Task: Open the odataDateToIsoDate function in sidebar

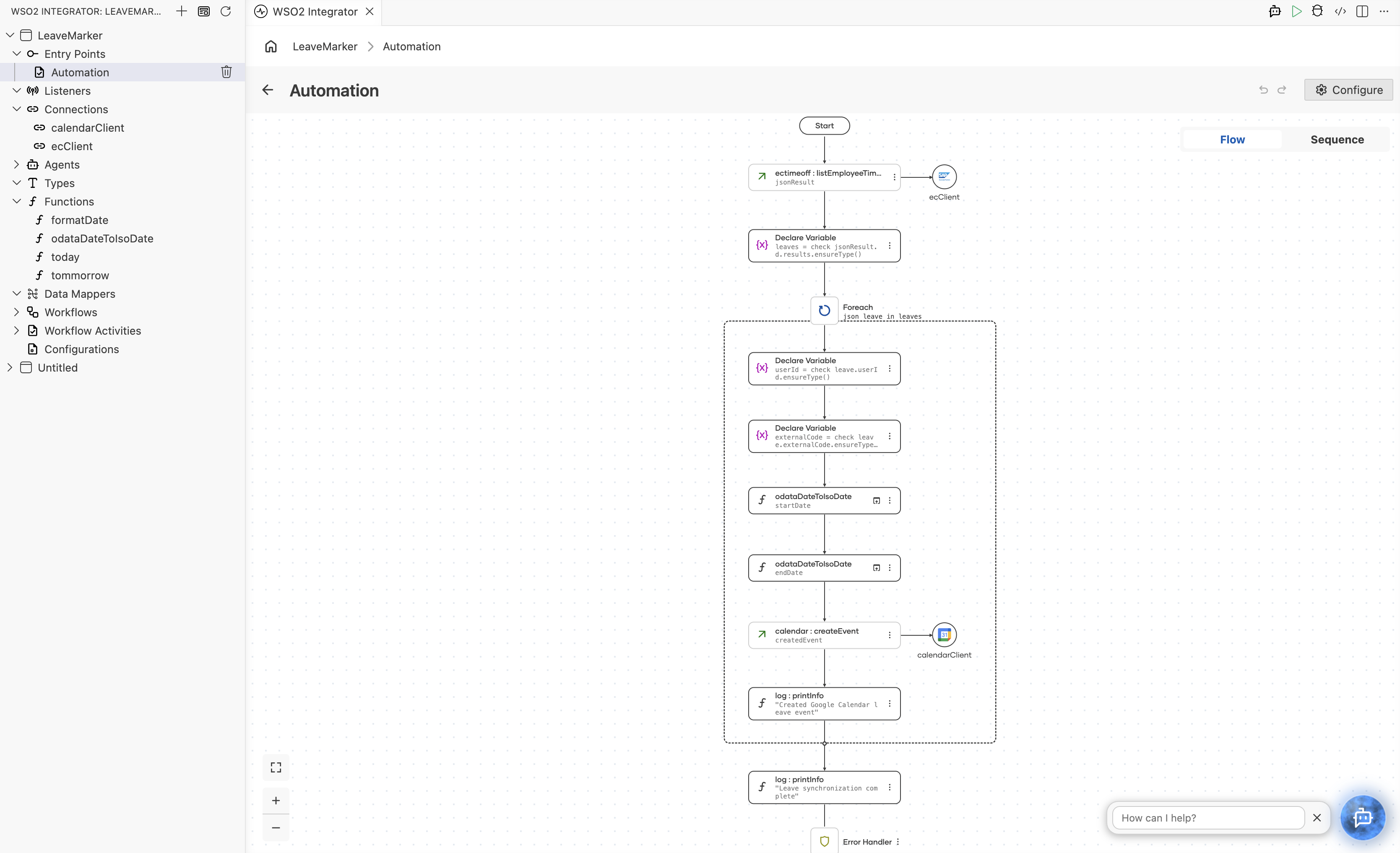Action: click(x=102, y=238)
